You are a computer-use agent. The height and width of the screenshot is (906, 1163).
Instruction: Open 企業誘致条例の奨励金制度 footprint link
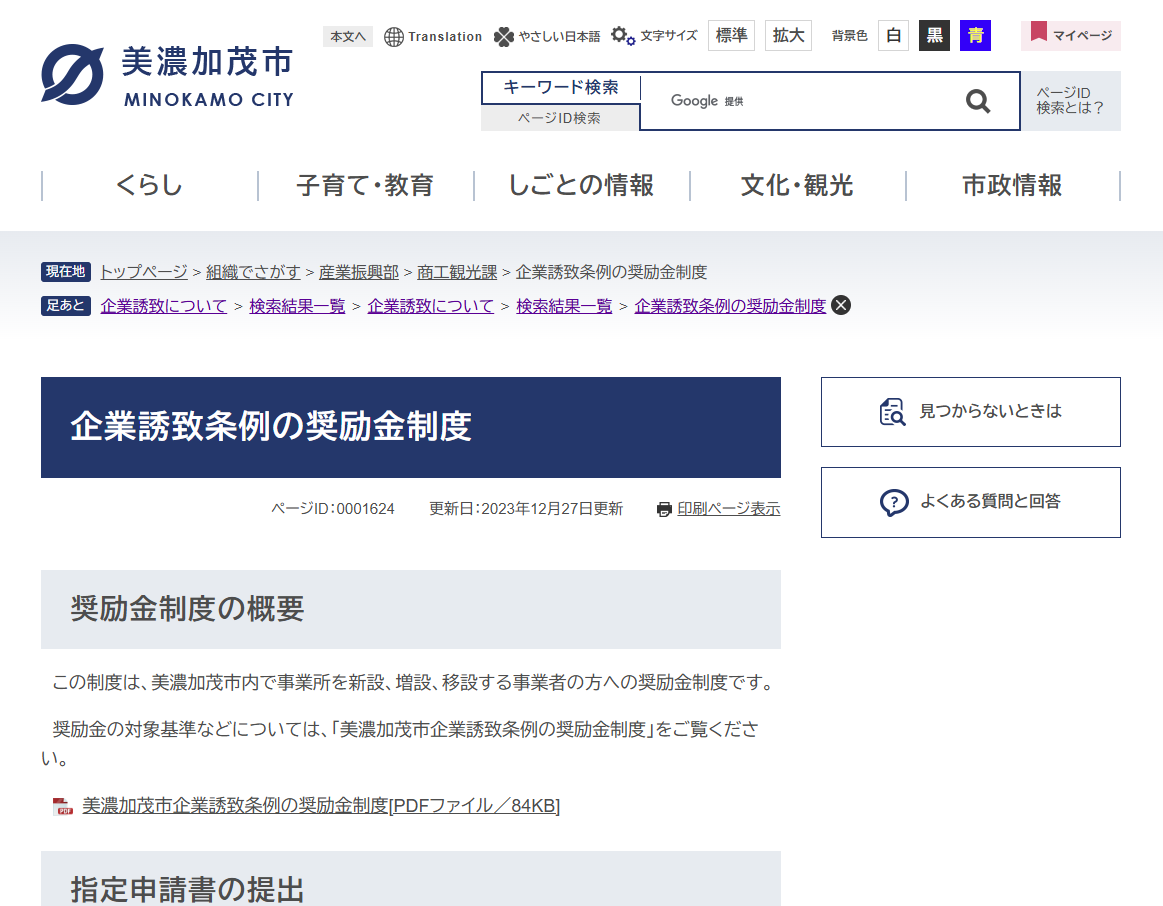click(x=731, y=306)
